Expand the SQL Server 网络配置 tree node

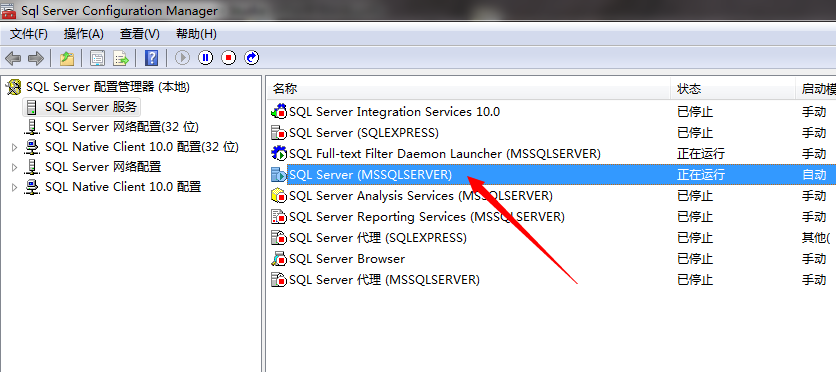pos(14,167)
